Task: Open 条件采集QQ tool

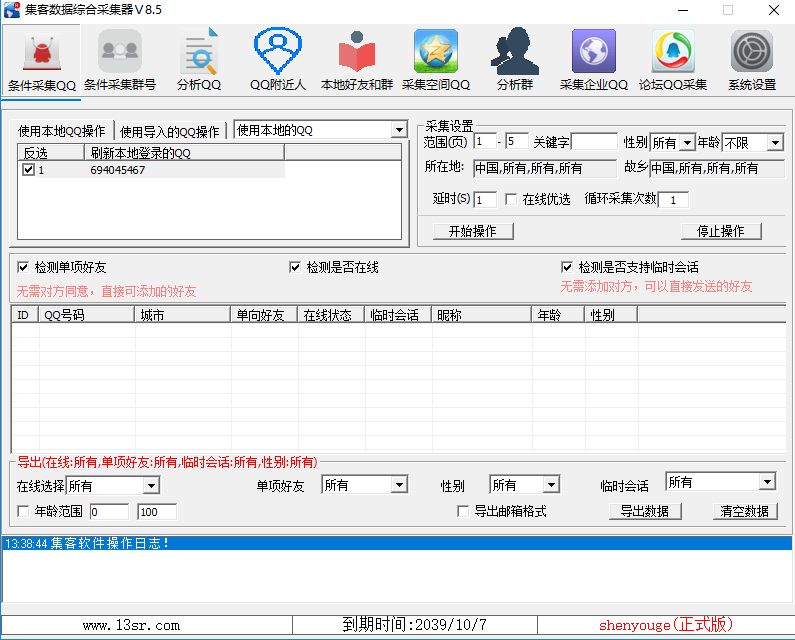Action: coord(42,62)
